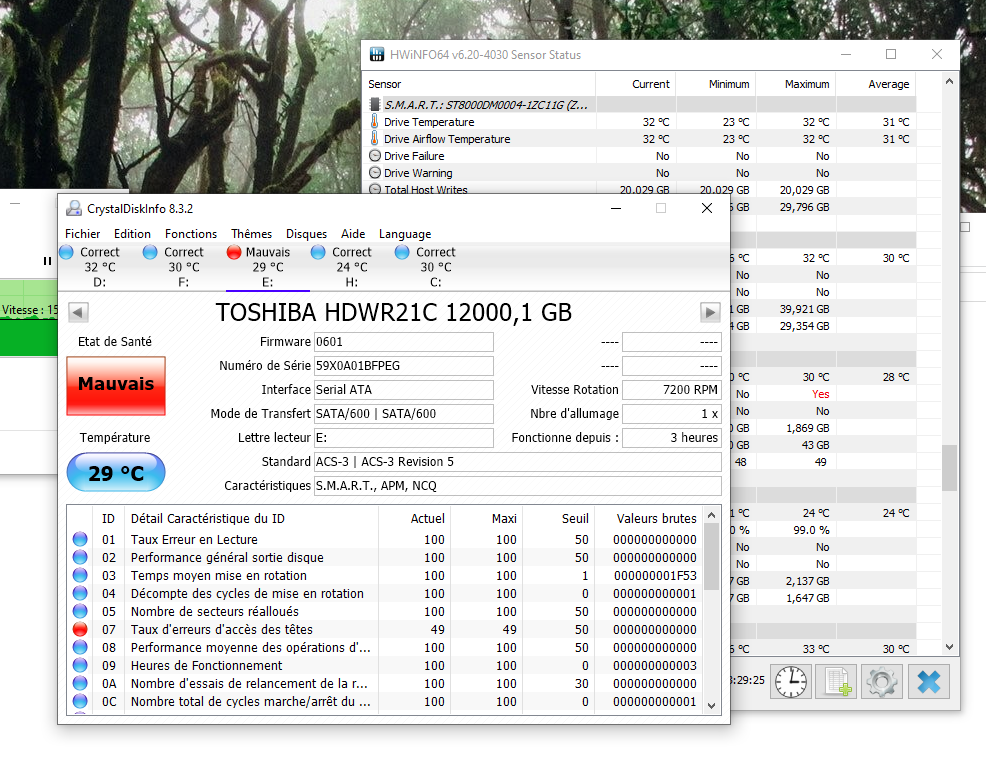Select row Décompte des cycles de mise en rotation
Viewport: 986px width, 770px height.
[385, 593]
